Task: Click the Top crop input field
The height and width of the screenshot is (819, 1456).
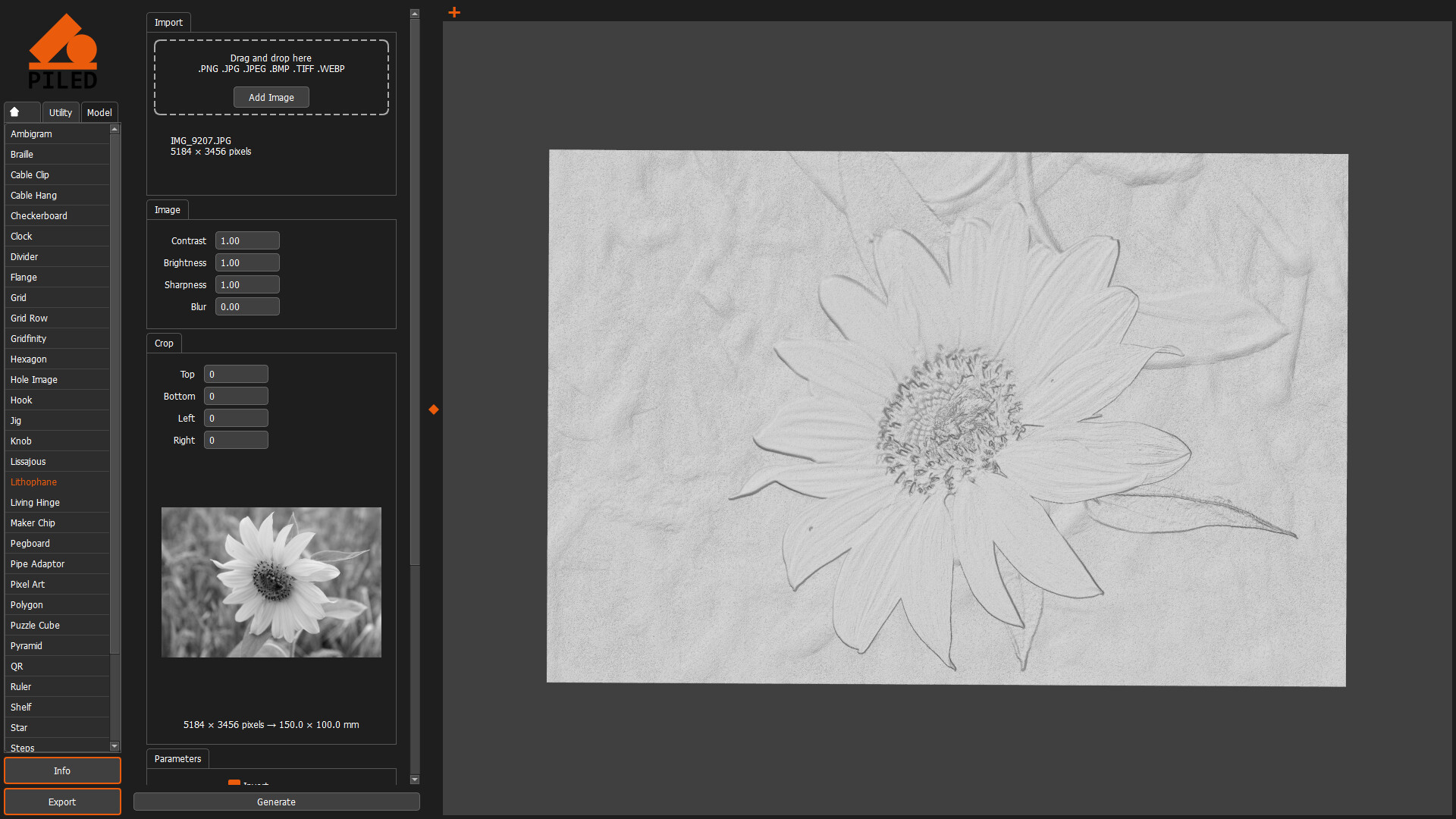Action: 236,373
